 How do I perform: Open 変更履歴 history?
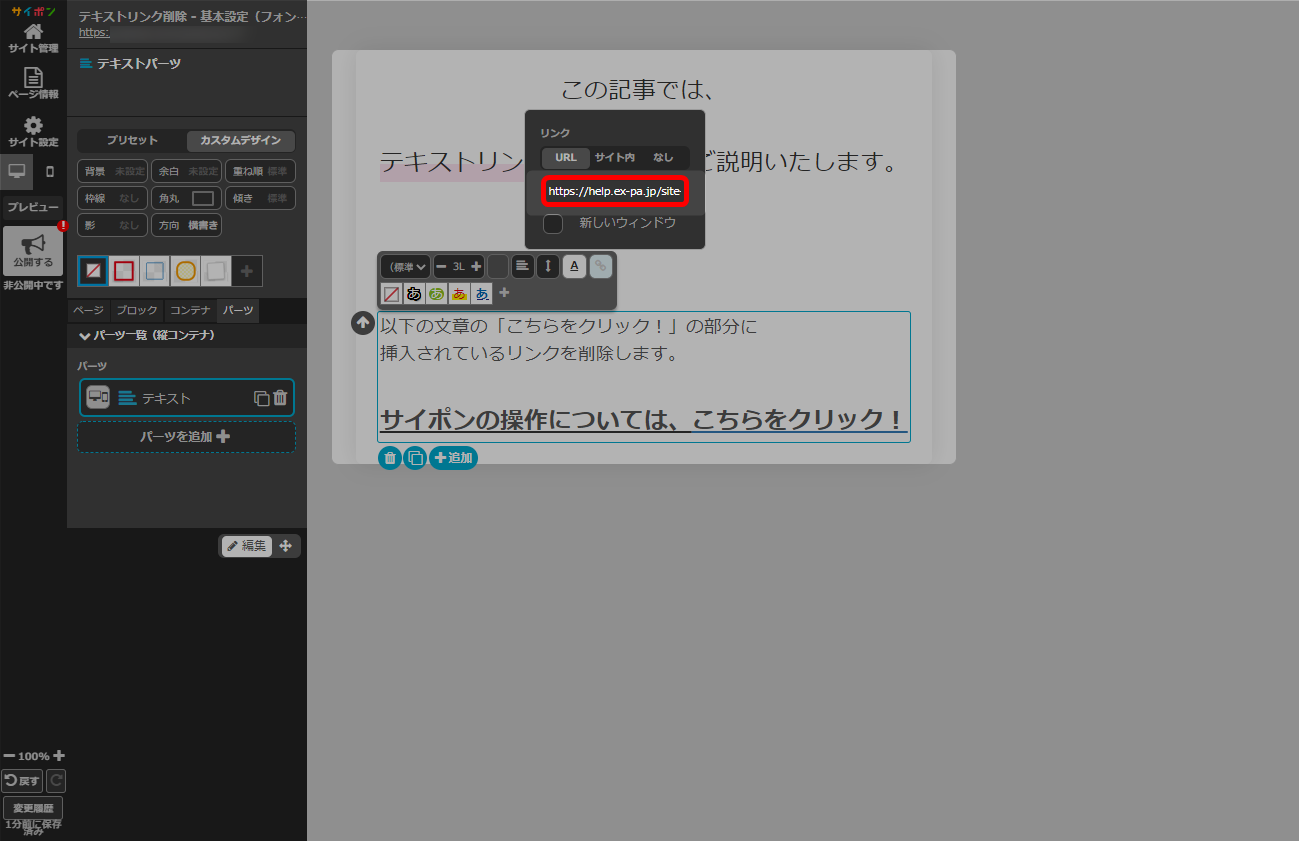point(33,807)
